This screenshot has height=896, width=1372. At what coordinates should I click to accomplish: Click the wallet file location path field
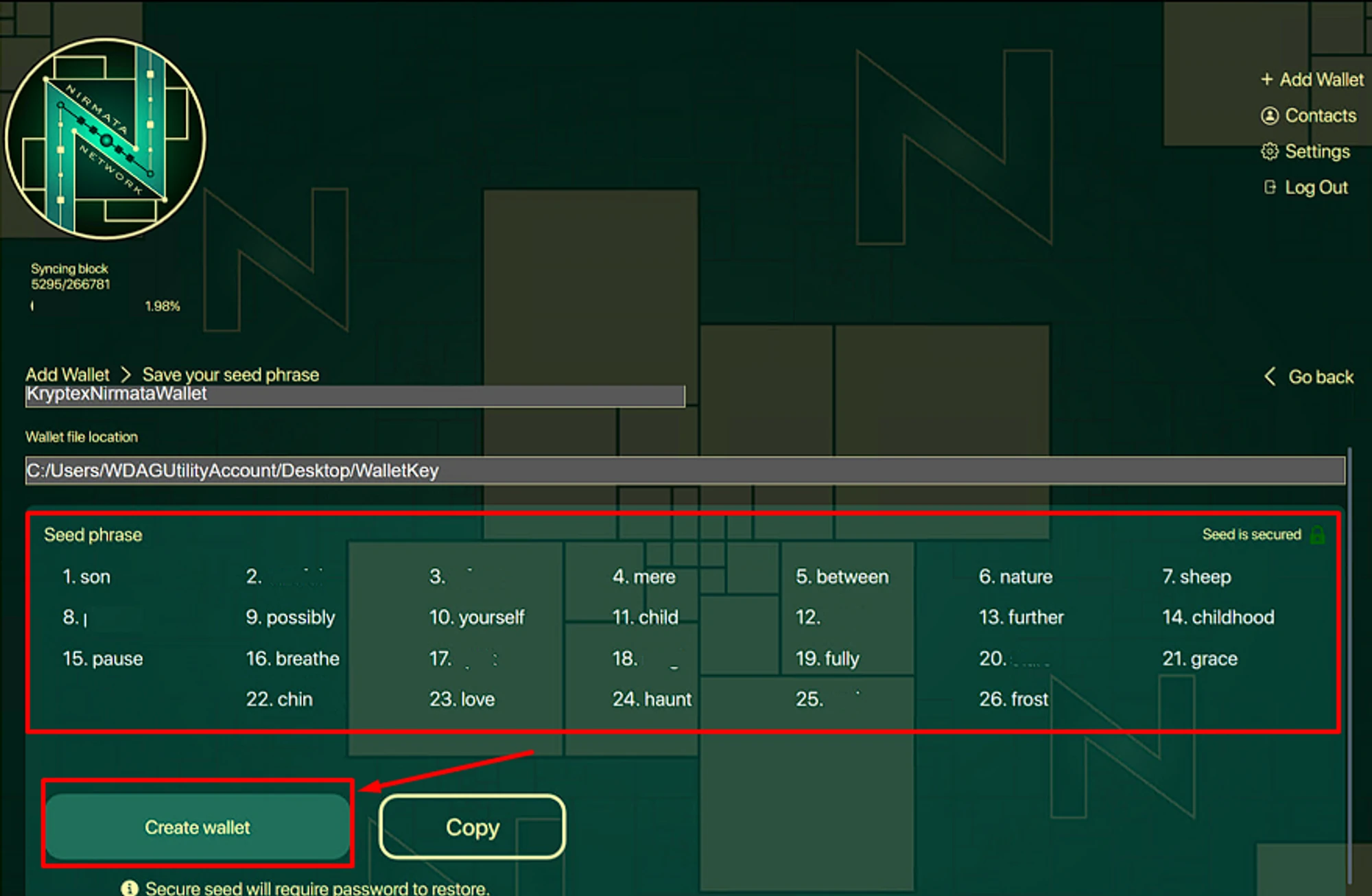tap(685, 471)
